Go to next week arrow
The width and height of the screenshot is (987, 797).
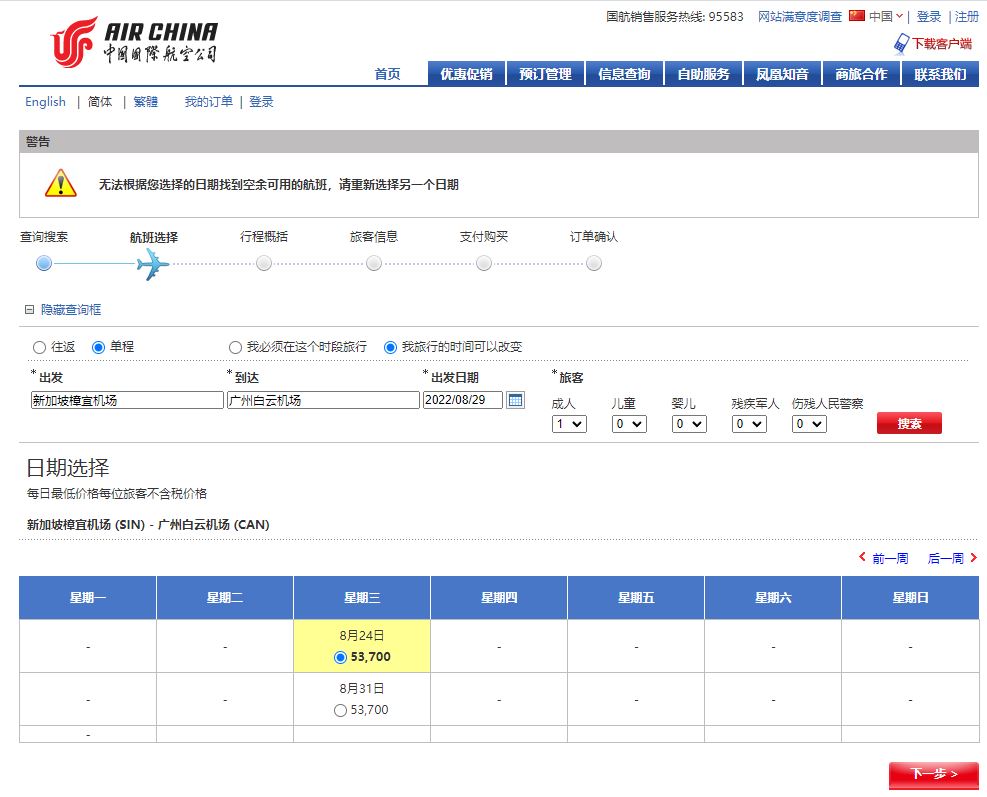coord(973,558)
